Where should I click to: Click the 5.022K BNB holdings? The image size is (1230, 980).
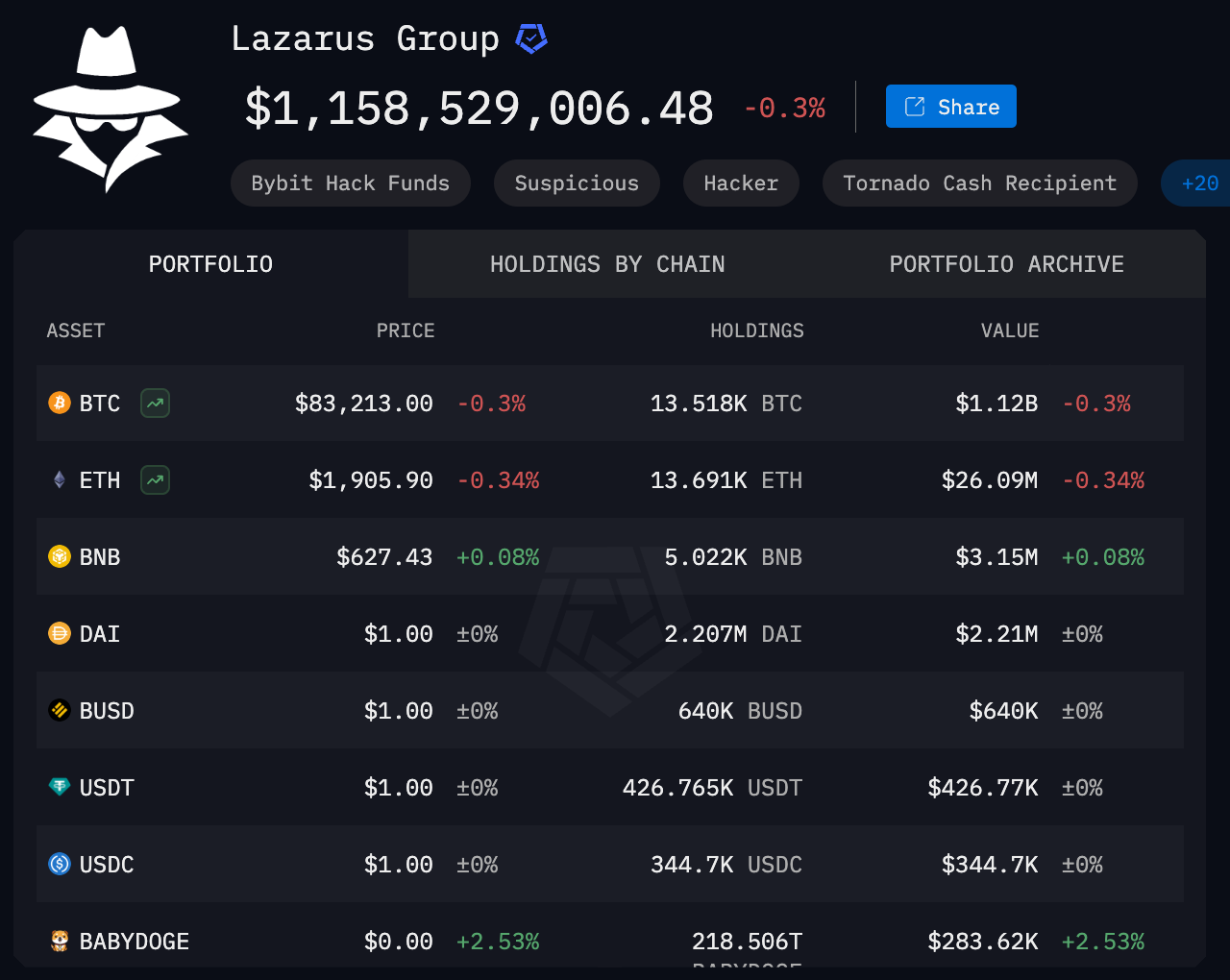coord(733,557)
